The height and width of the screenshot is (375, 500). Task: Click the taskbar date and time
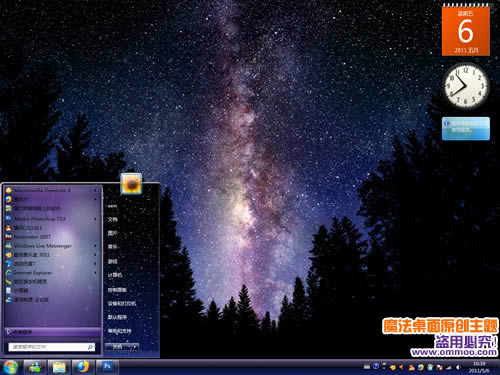479,367
